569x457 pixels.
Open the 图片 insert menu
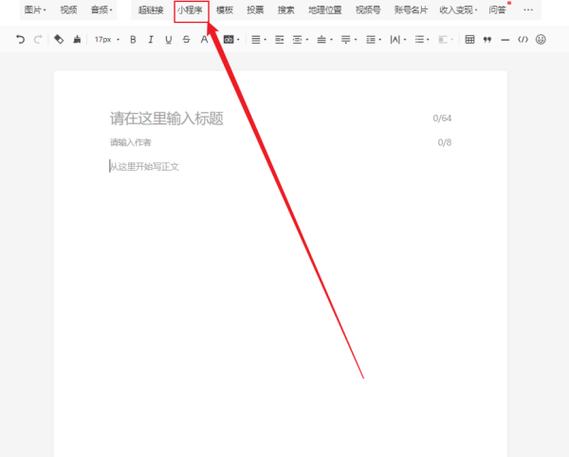[x=35, y=10]
